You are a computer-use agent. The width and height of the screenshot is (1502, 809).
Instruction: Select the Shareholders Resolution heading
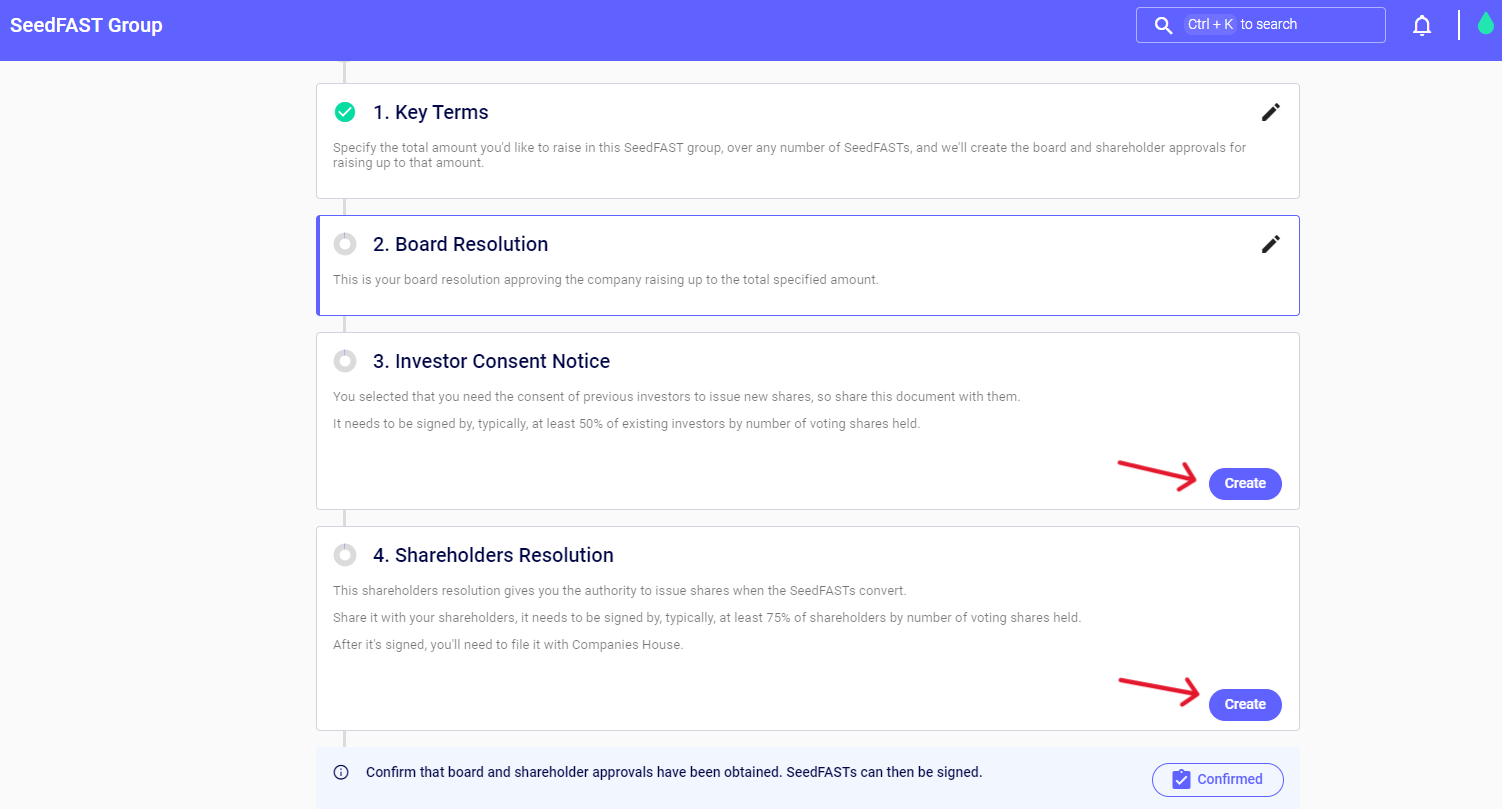pos(504,555)
